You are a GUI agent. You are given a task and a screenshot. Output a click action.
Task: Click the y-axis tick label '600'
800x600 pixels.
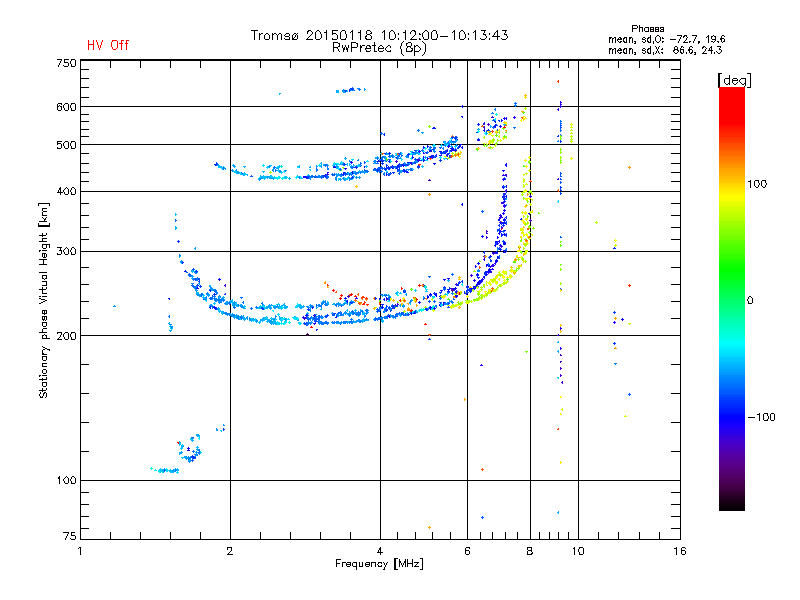point(66,107)
